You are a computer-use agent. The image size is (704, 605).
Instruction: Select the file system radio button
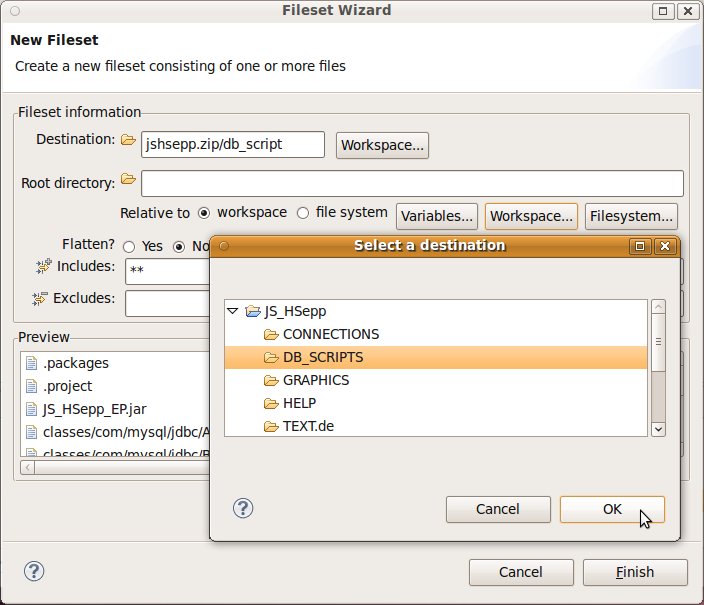[x=303, y=213]
